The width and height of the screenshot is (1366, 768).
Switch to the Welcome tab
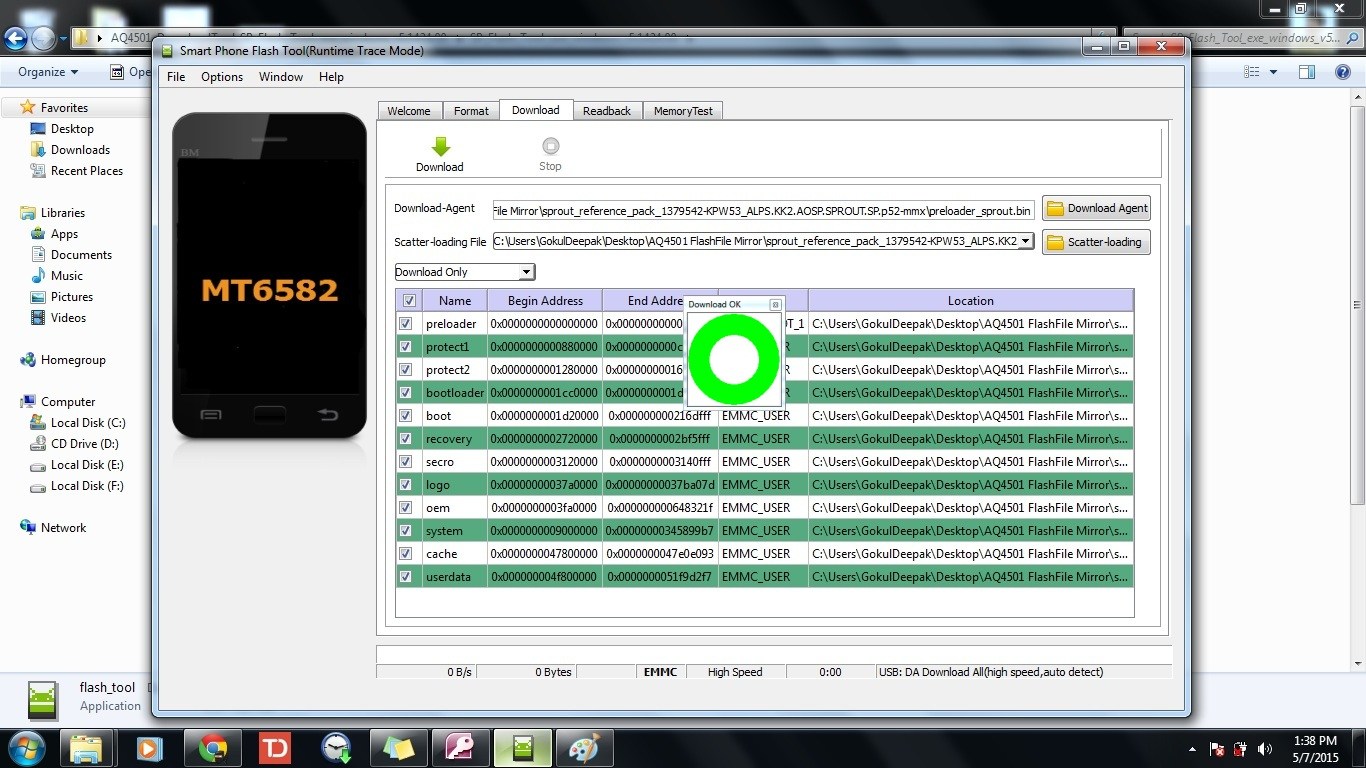point(409,111)
